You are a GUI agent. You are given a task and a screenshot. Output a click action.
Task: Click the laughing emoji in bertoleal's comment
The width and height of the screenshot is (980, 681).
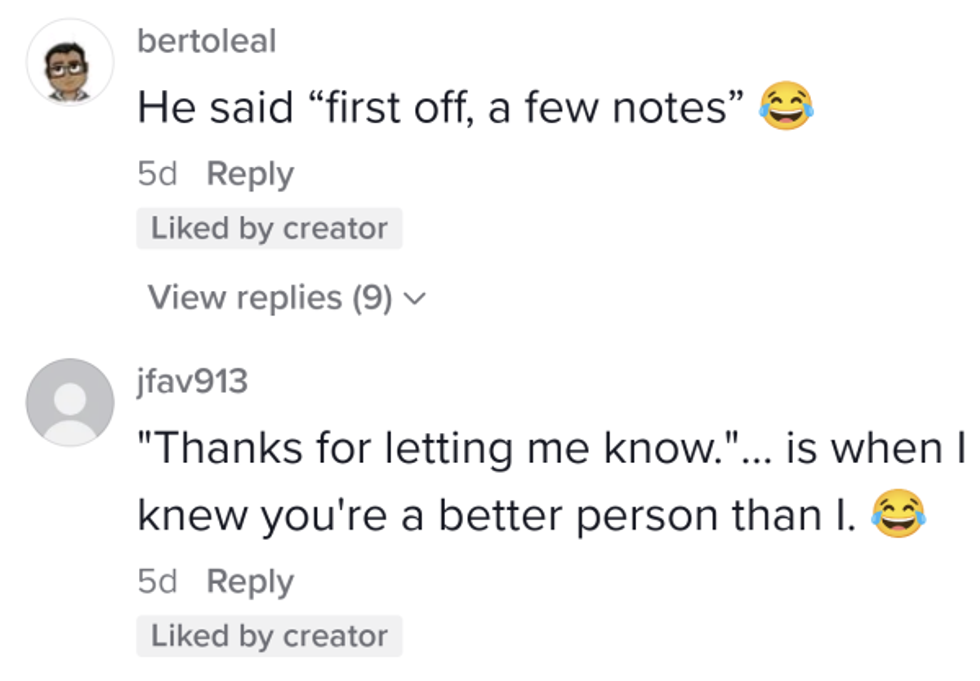click(785, 107)
